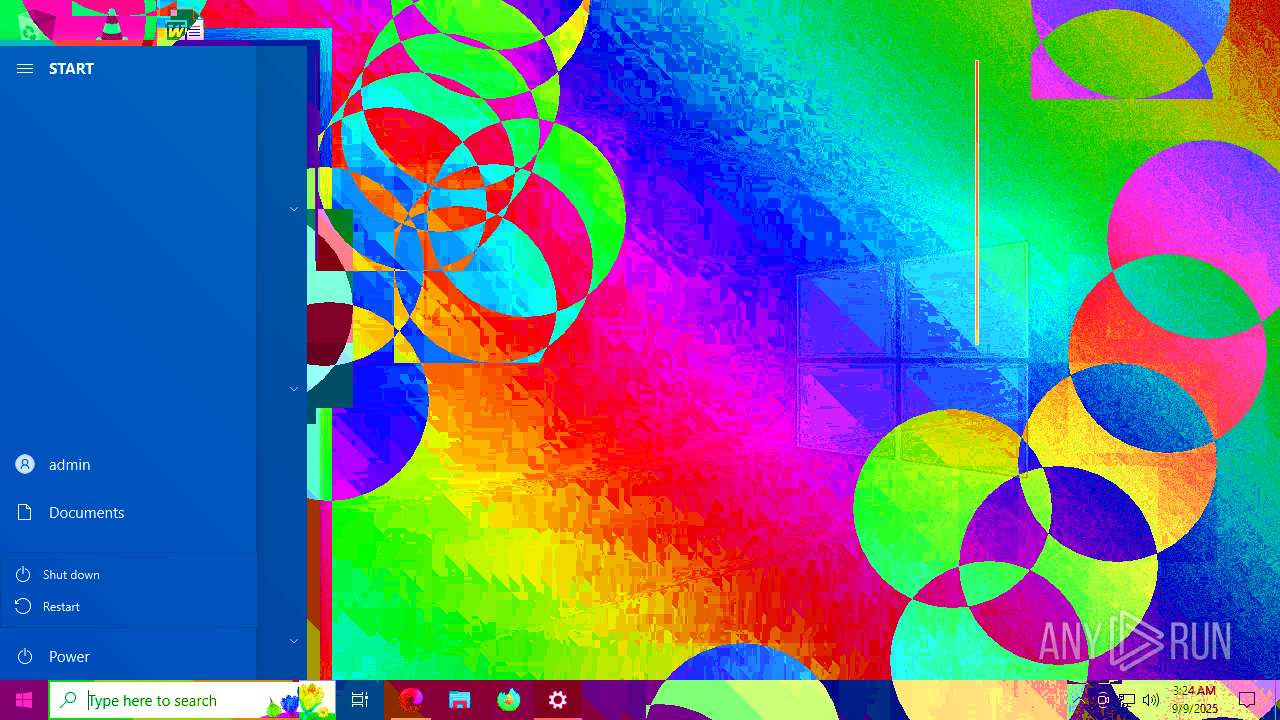This screenshot has width=1280, height=720.
Task: Click the START hamburger menu icon
Action: click(25, 69)
